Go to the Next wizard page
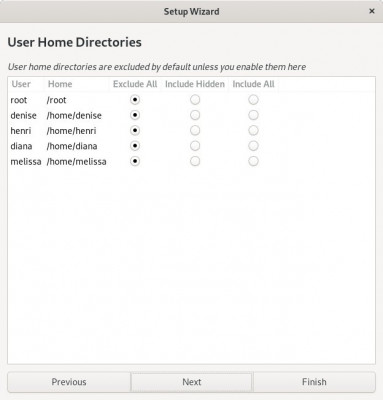 pyautogui.click(x=192, y=382)
